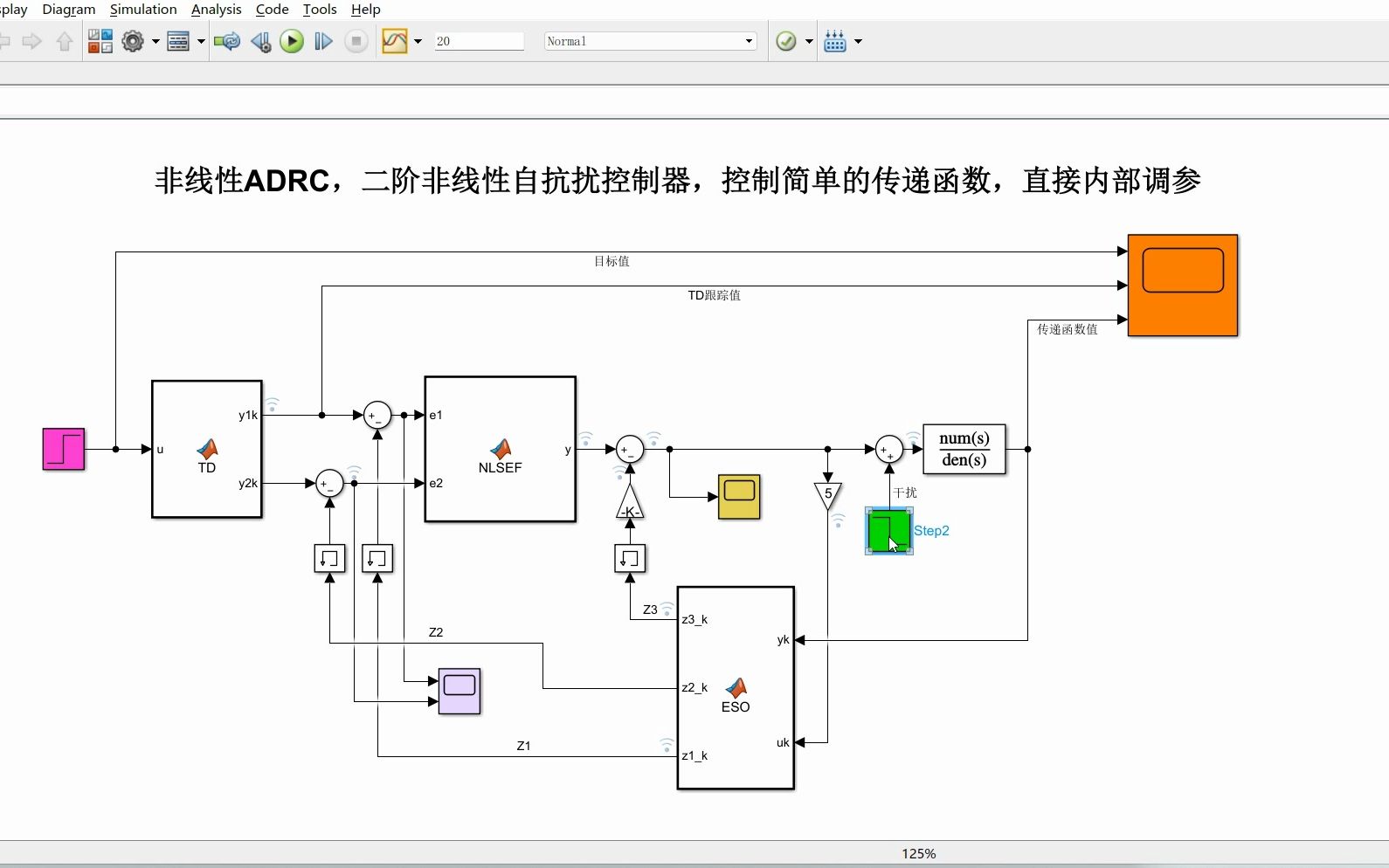
Task: Select the Sum block on y2k line
Action: pos(329,483)
